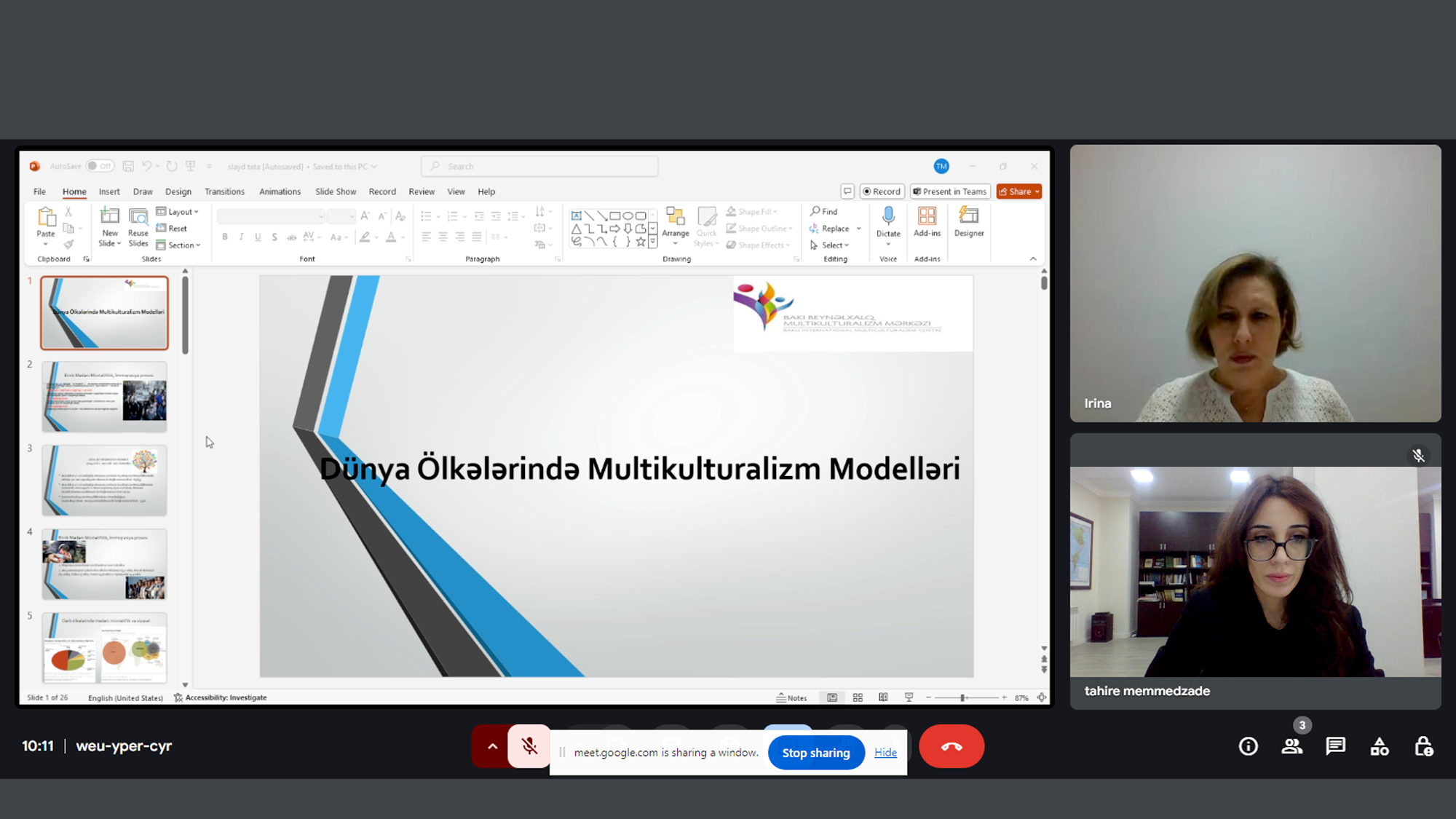Click the Add-ins ribbon icon
Image resolution: width=1456 pixels, height=819 pixels.
(927, 216)
